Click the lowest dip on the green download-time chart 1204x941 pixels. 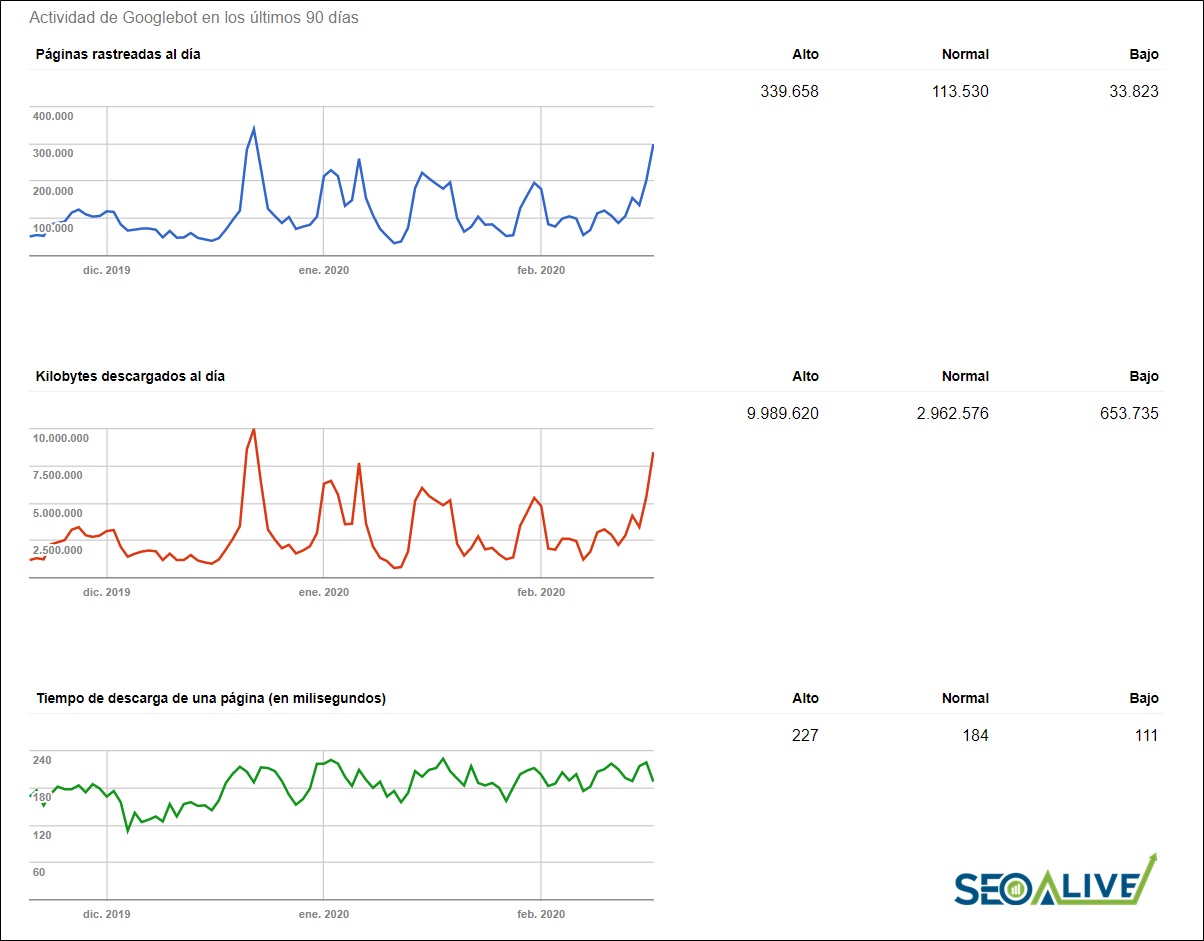[127, 830]
